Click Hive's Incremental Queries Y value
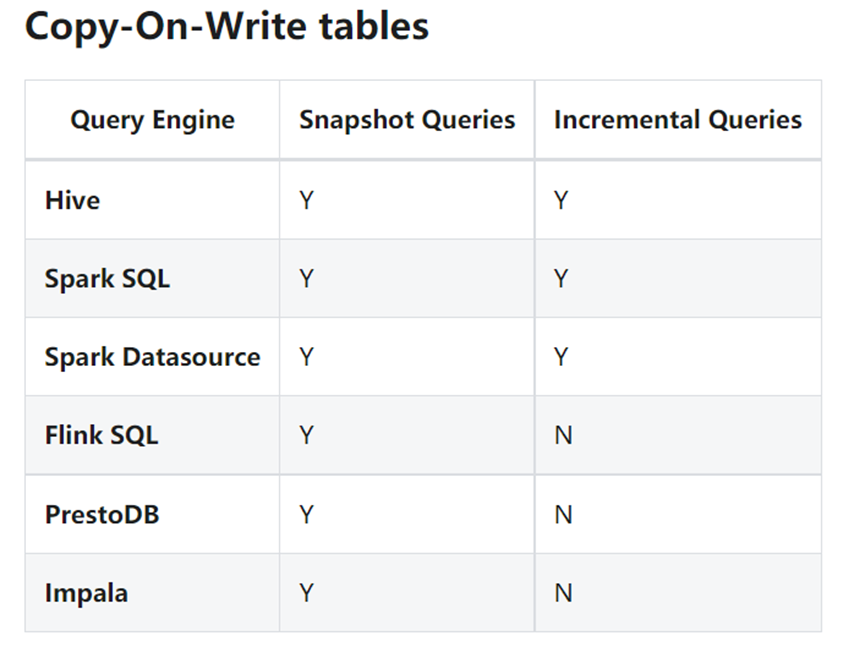The width and height of the screenshot is (865, 658). click(x=562, y=200)
